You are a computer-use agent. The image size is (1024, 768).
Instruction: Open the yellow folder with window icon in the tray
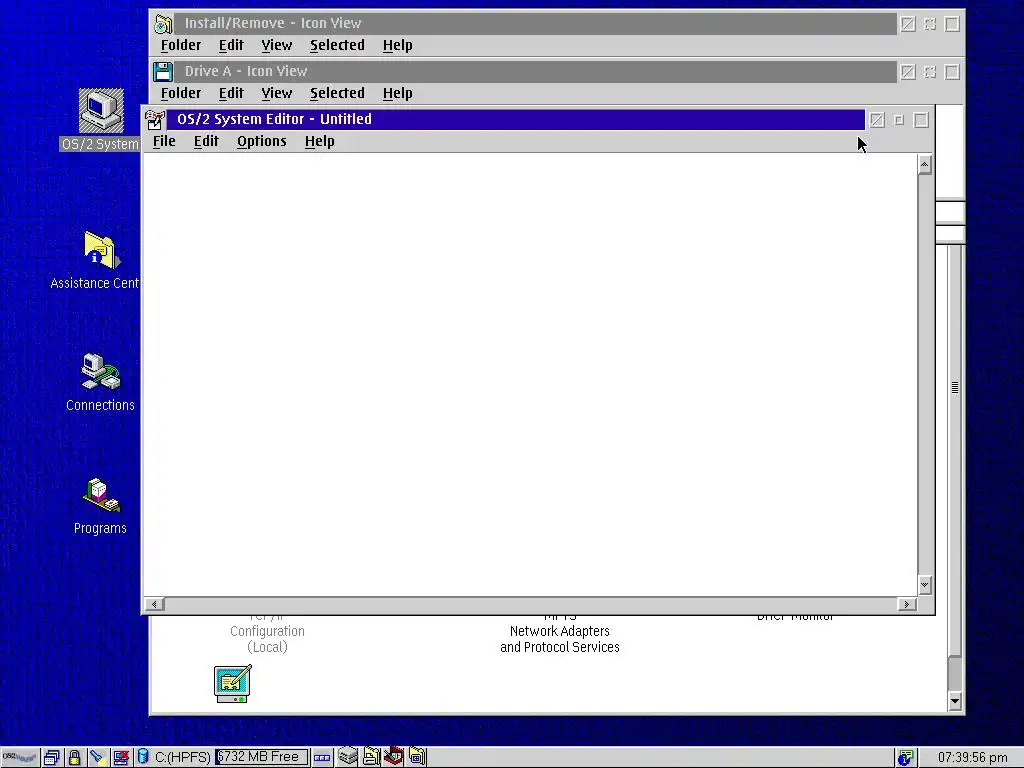point(417,756)
